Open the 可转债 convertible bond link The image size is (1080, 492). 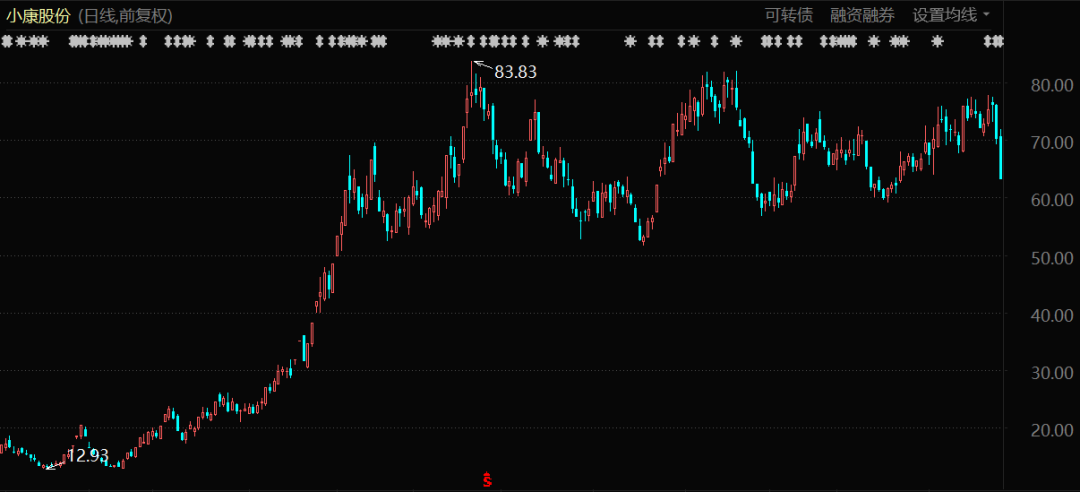tap(789, 15)
